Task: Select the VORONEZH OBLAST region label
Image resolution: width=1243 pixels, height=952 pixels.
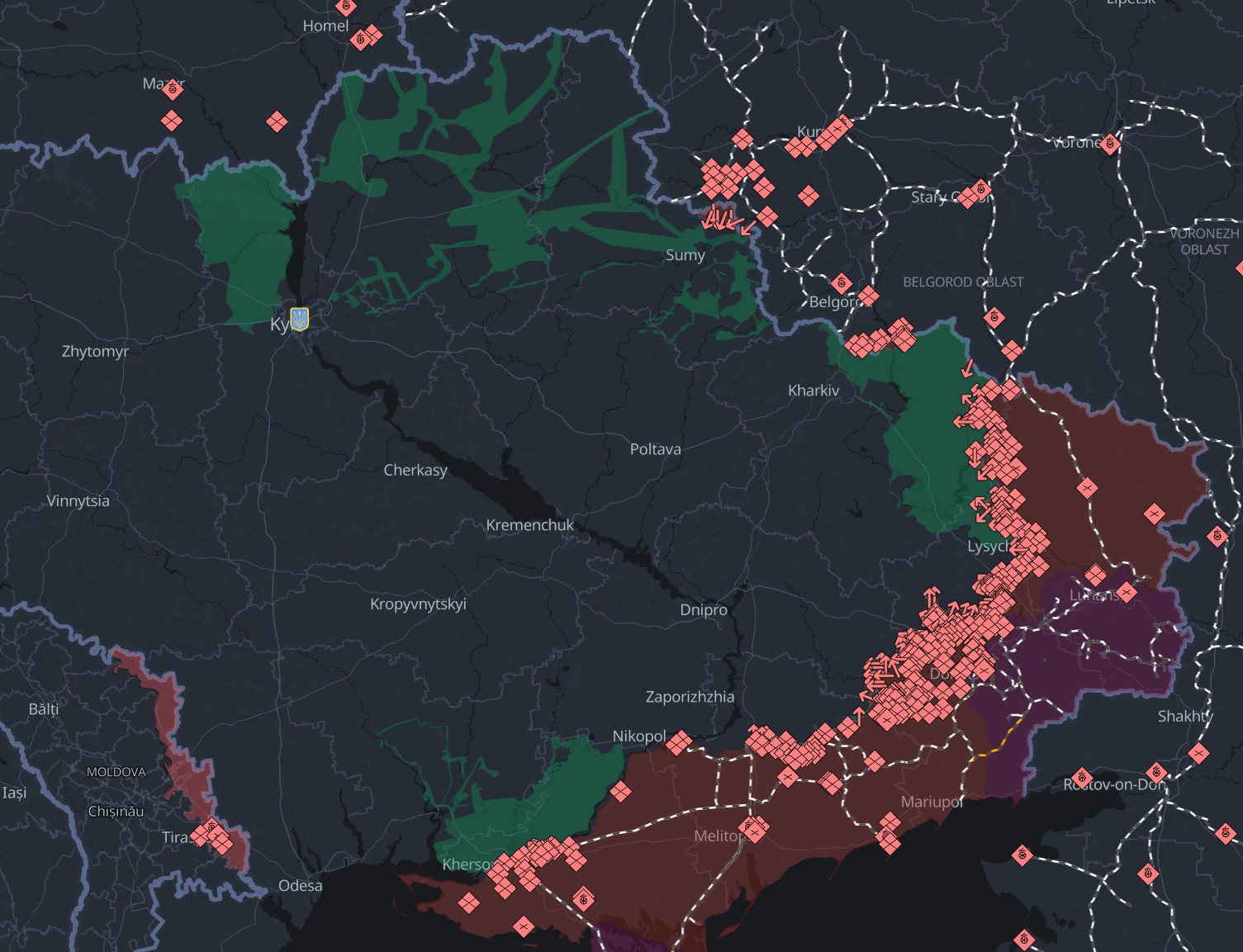Action: pos(1204,241)
